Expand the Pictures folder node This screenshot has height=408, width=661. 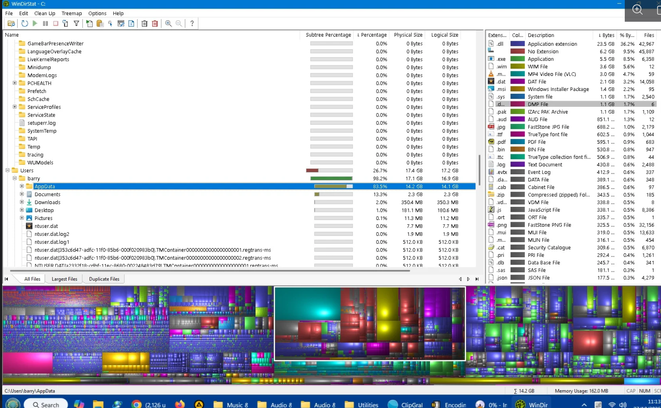pyautogui.click(x=22, y=218)
